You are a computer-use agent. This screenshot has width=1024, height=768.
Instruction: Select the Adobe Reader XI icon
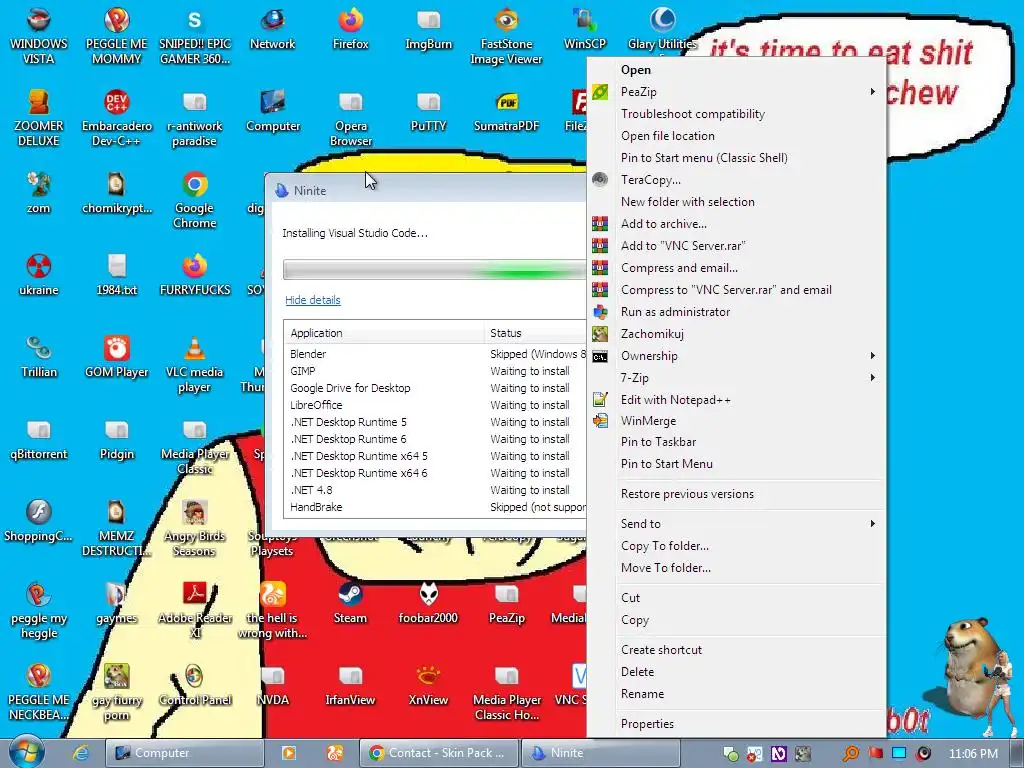tap(195, 610)
